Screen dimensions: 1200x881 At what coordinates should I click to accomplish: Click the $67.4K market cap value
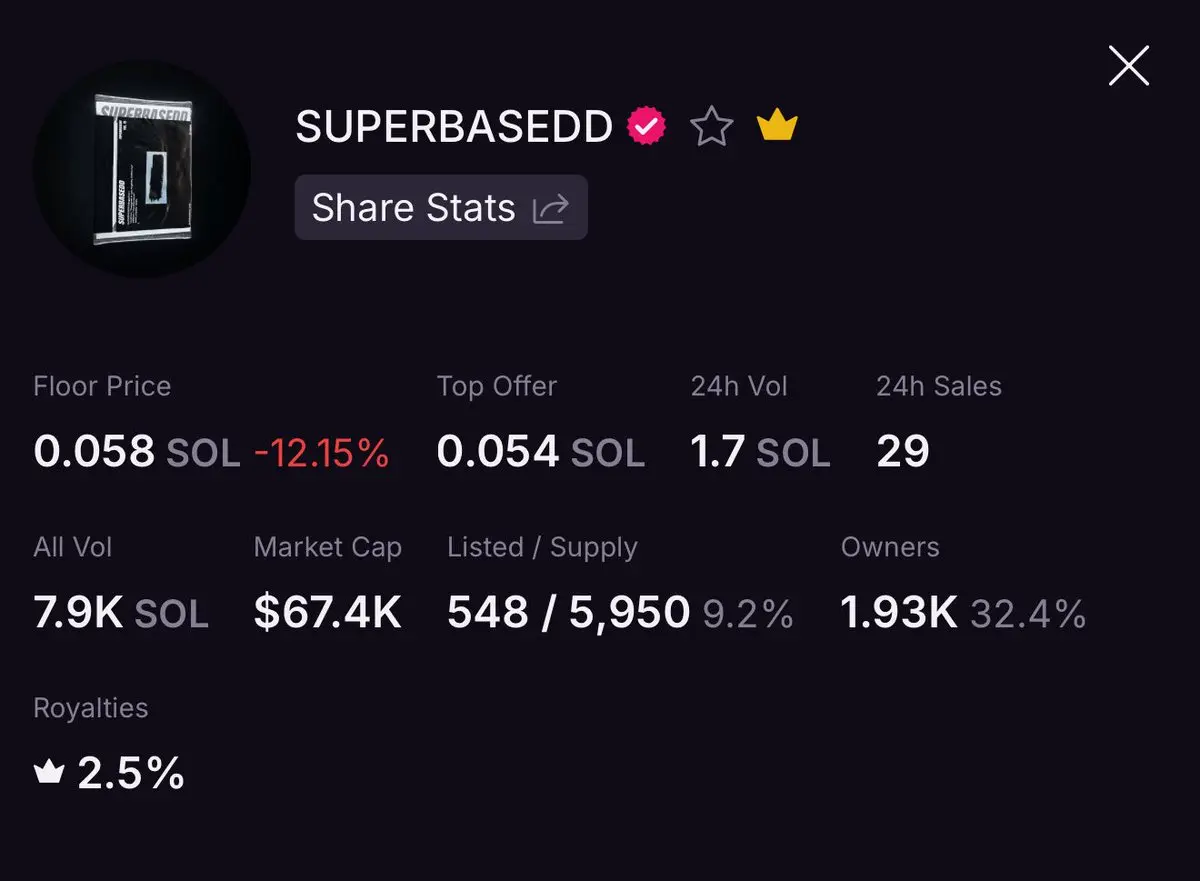pos(328,613)
